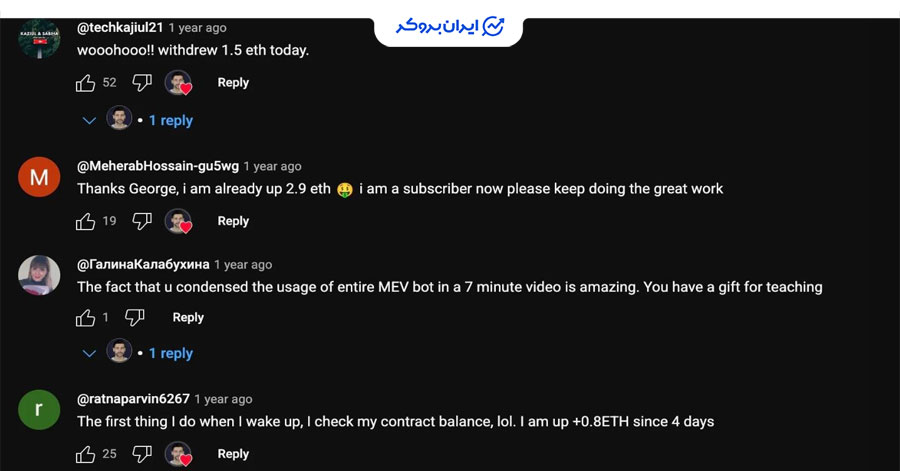Expand the reply under the MEV bot comment
Screen dimensions: 900x471
point(89,353)
